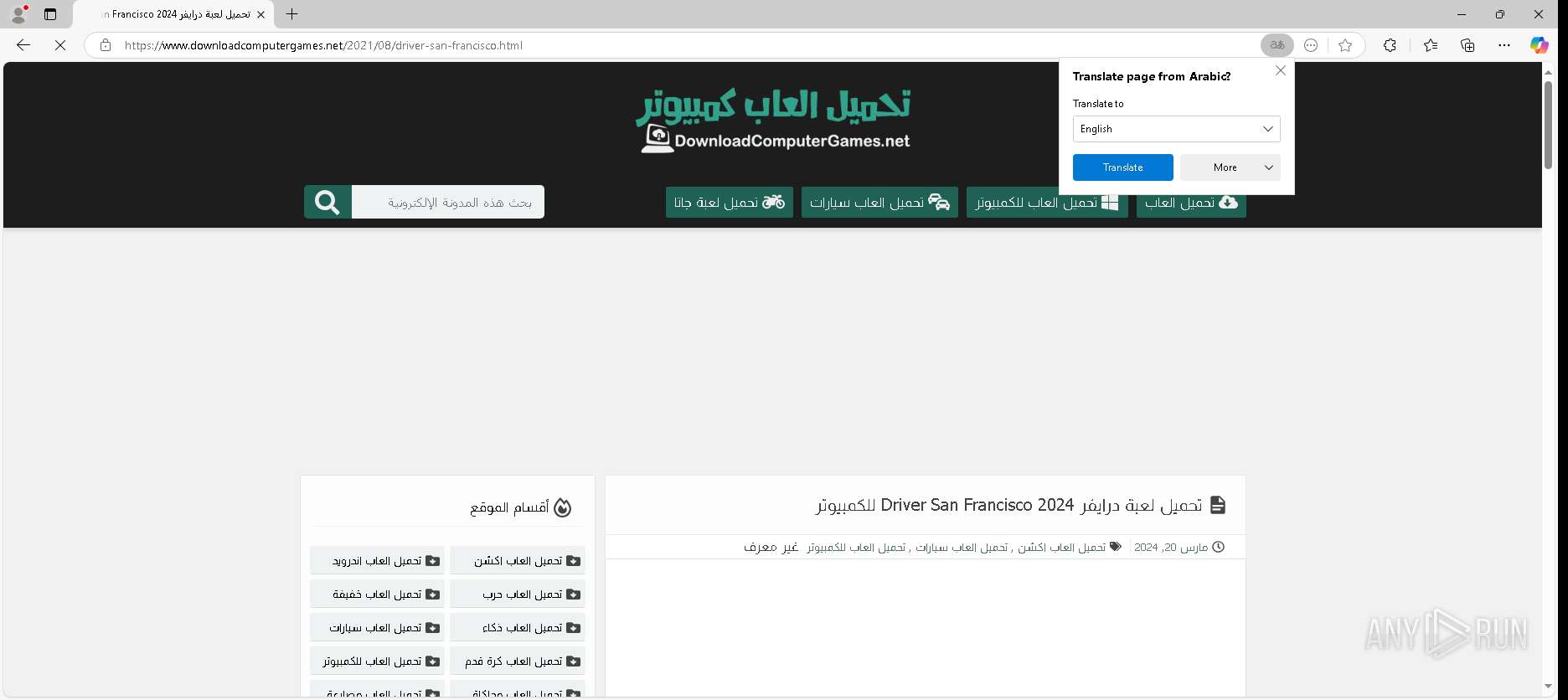
Task: Click the vertical page scrollbar thumb
Action: [x=1548, y=126]
